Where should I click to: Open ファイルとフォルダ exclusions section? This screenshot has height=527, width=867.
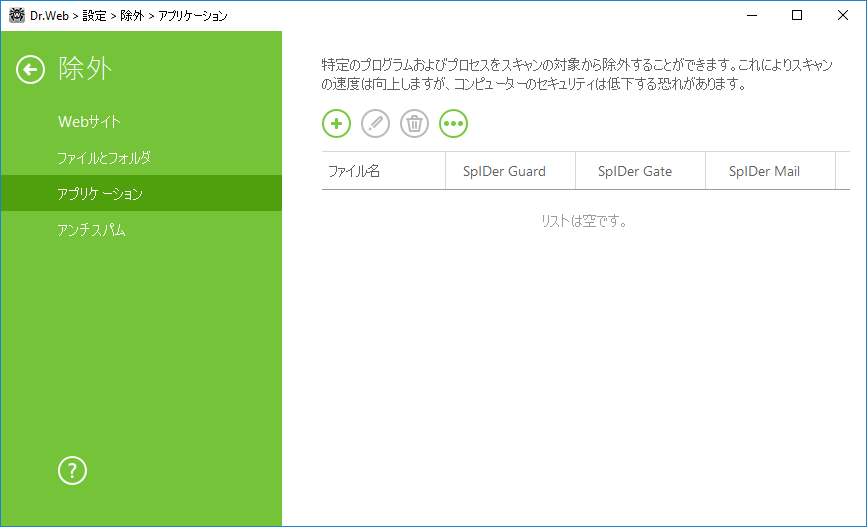[x=142, y=158]
